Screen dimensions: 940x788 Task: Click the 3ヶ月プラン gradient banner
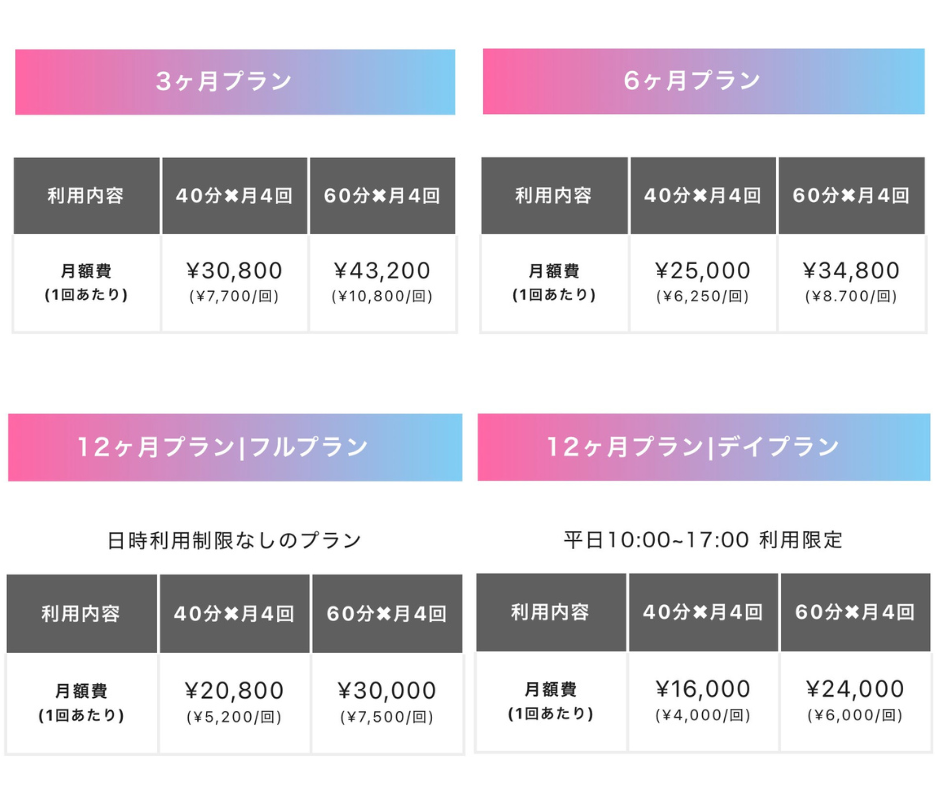click(x=235, y=82)
